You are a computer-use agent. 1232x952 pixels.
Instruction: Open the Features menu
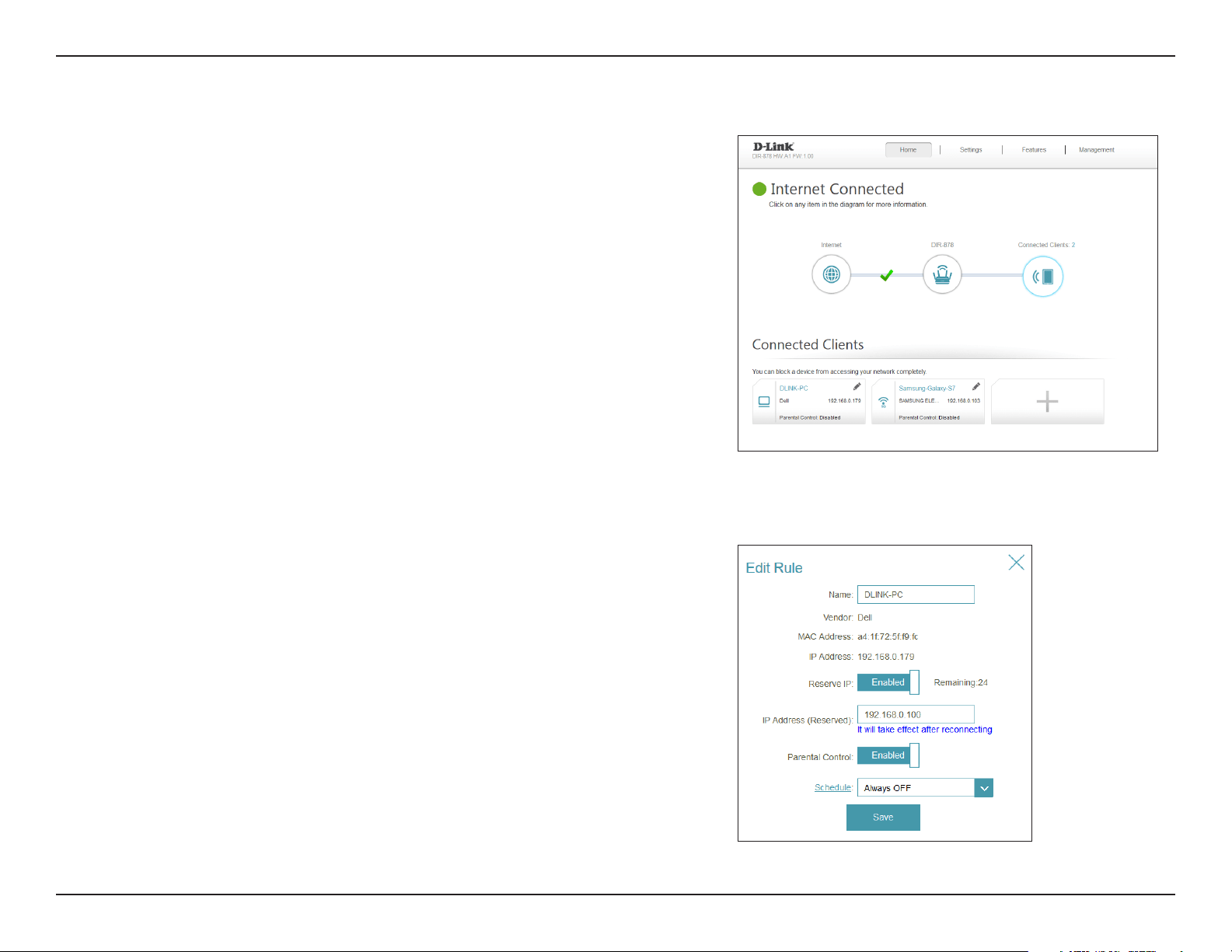(x=1034, y=150)
